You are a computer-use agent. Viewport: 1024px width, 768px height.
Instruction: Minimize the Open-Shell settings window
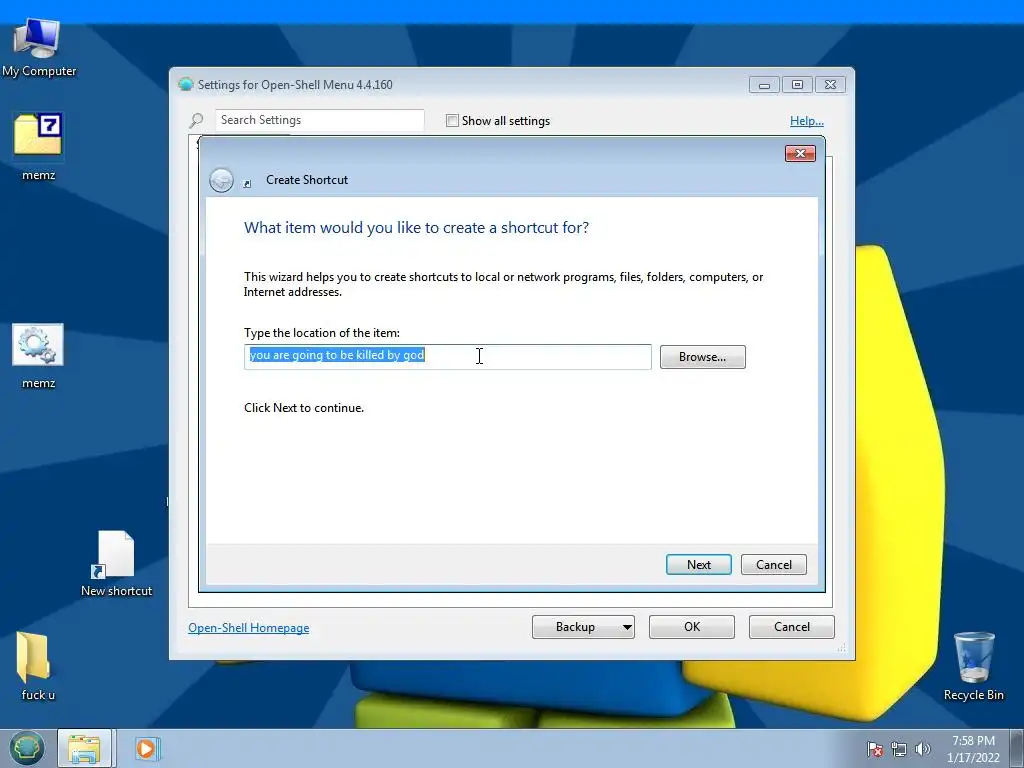[764, 85]
